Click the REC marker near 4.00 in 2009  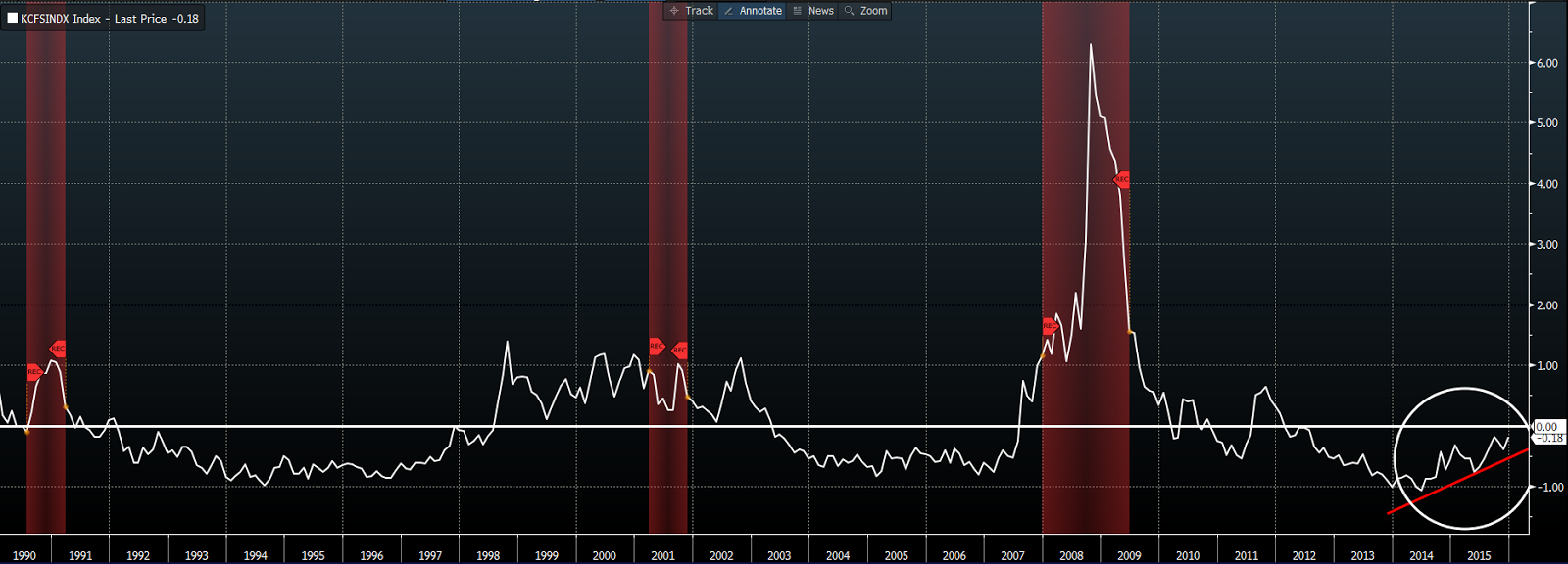point(1121,179)
